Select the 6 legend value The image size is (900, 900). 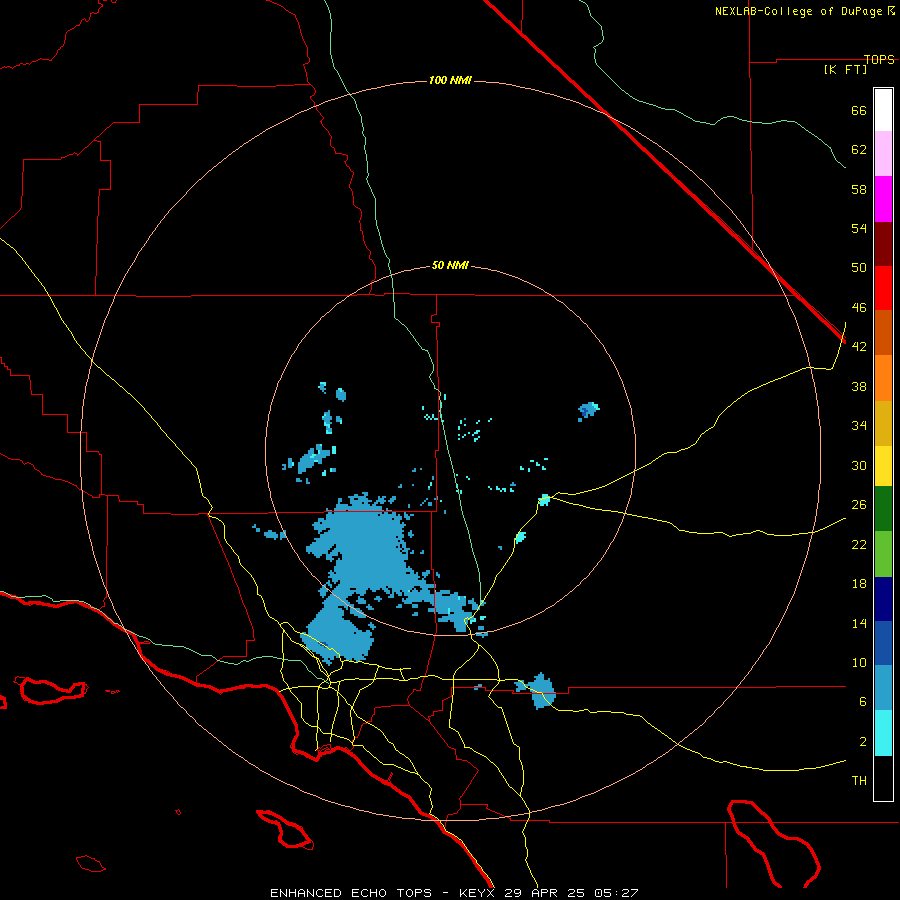click(862, 701)
